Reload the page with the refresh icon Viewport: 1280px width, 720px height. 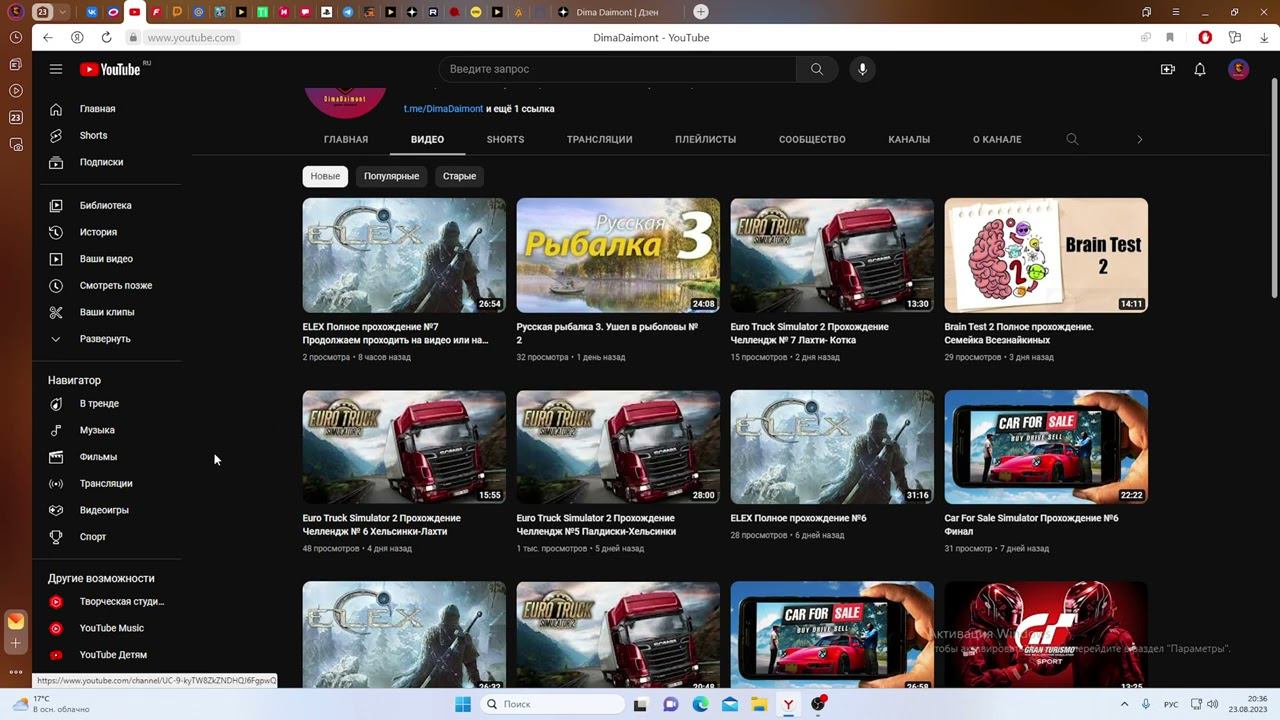click(106, 38)
